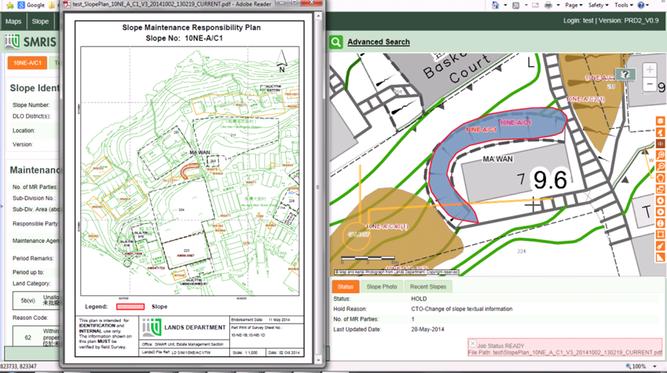Select the orange rectangle map tool
667x373 pixels.
tap(661, 234)
